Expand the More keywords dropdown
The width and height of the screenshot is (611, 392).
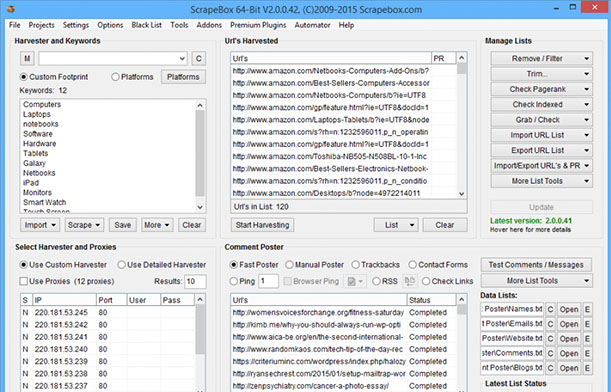click(x=157, y=225)
